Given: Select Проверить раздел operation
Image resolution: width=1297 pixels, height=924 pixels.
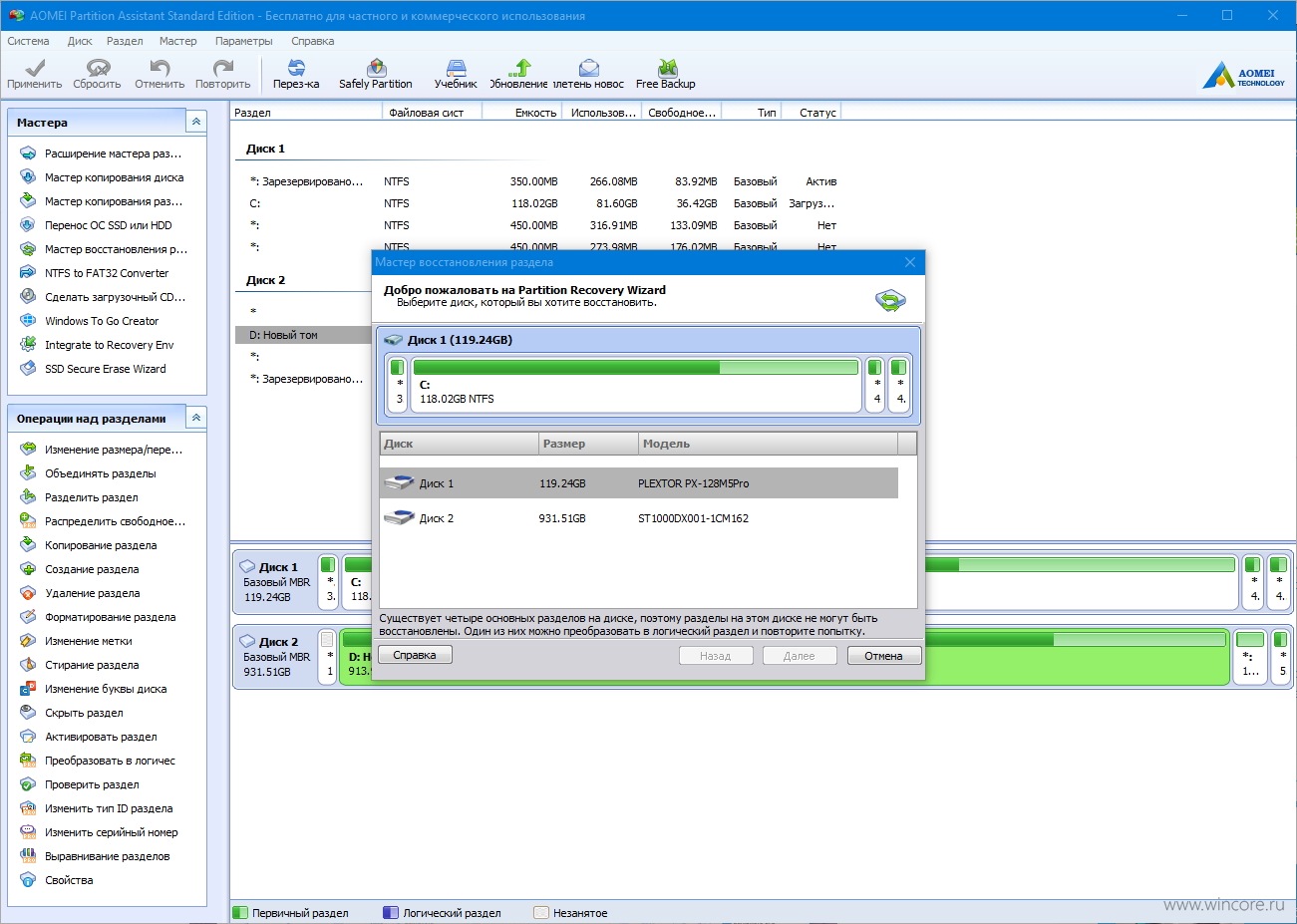Looking at the screenshot, I should point(79,784).
